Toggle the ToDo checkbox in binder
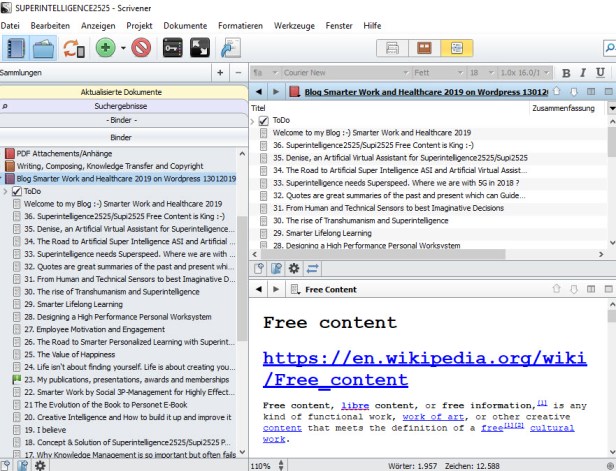 click(x=18, y=191)
